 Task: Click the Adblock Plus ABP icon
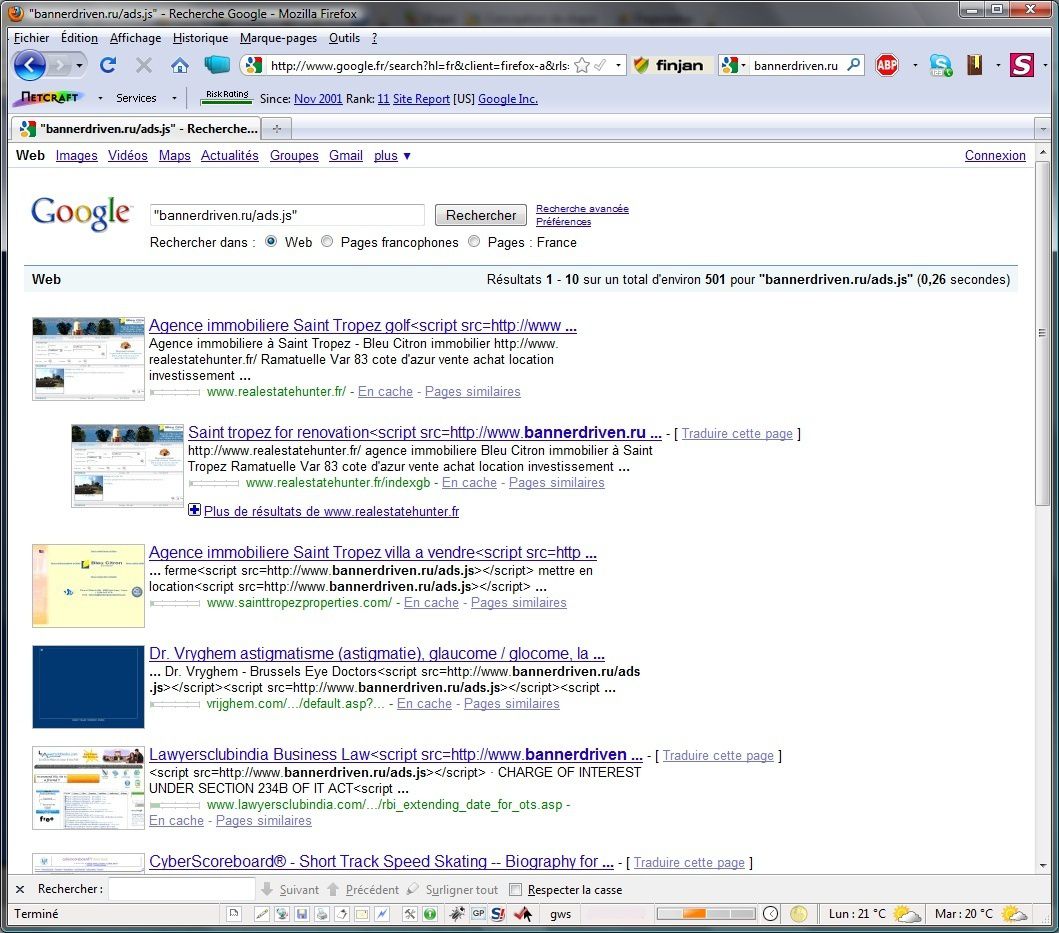pyautogui.click(x=887, y=65)
